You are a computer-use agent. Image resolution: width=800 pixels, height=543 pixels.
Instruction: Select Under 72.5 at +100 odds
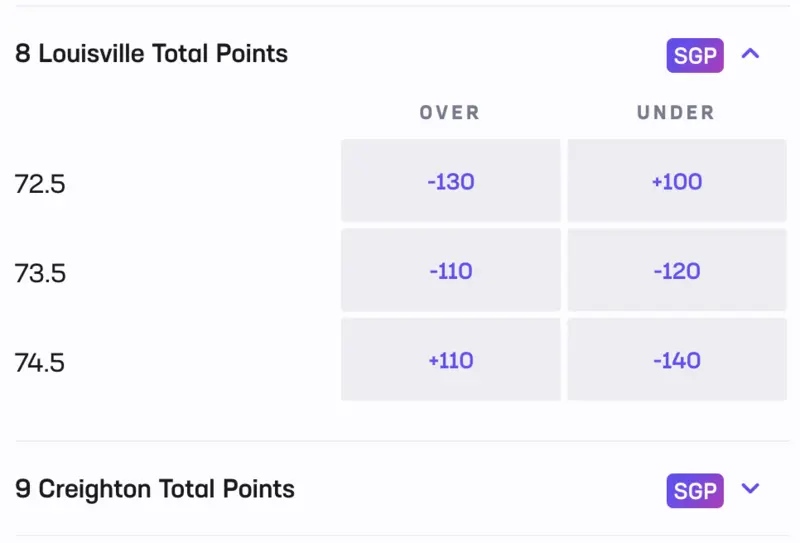point(677,181)
